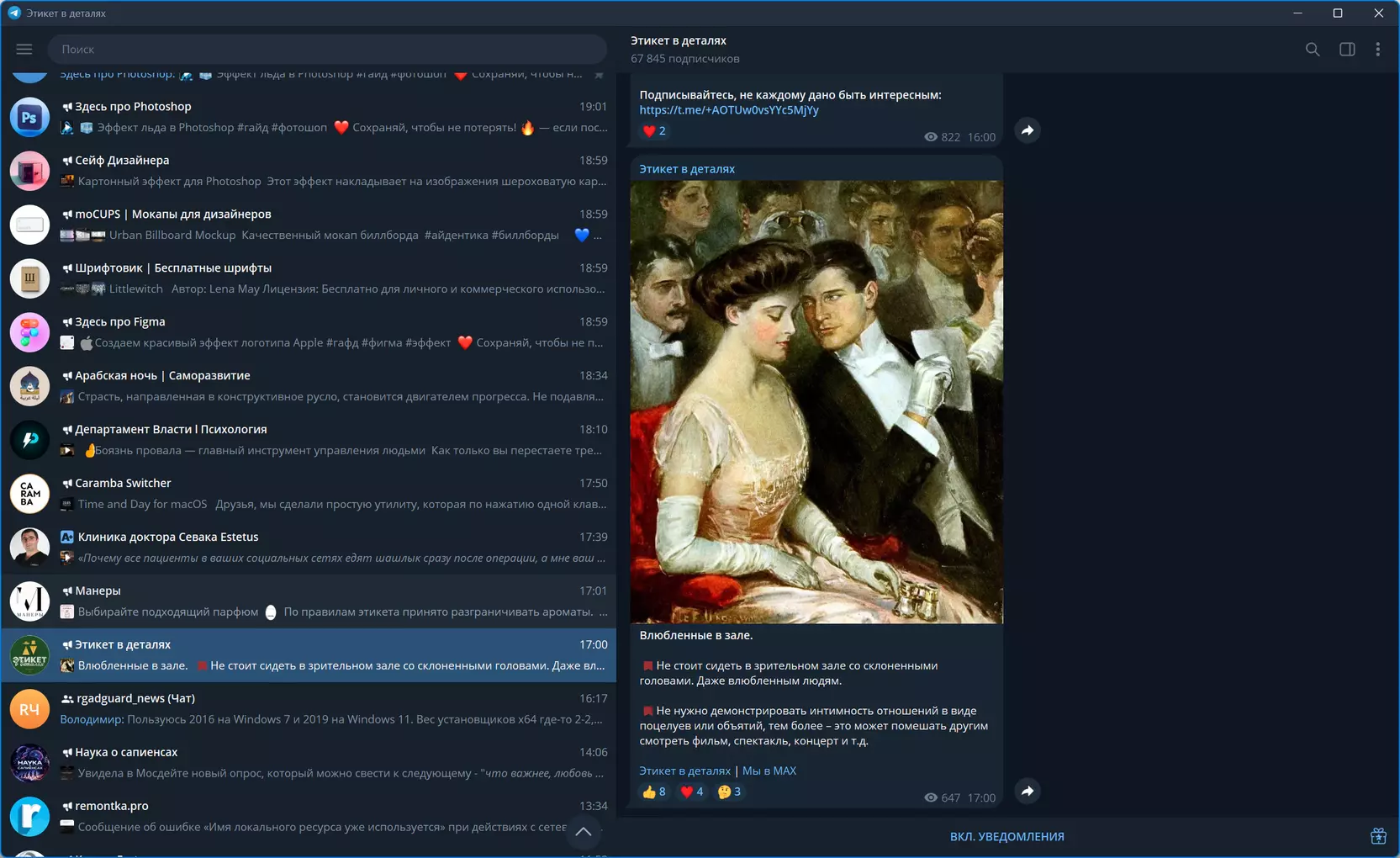Click the Влюбленные в зале caption text
Viewport: 1400px width, 858px height.
pyautogui.click(x=696, y=635)
